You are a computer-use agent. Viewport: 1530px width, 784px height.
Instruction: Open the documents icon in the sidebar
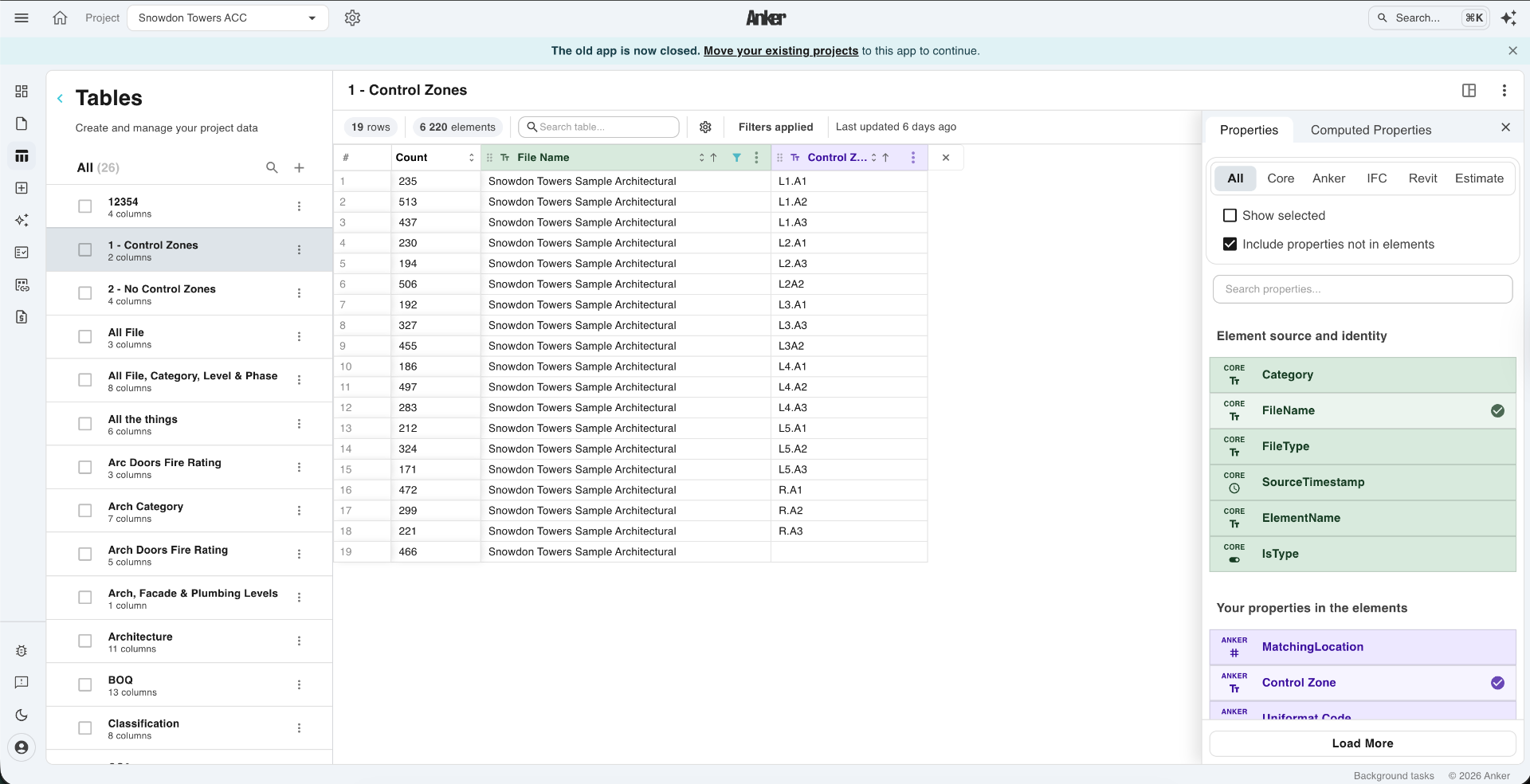[22, 123]
